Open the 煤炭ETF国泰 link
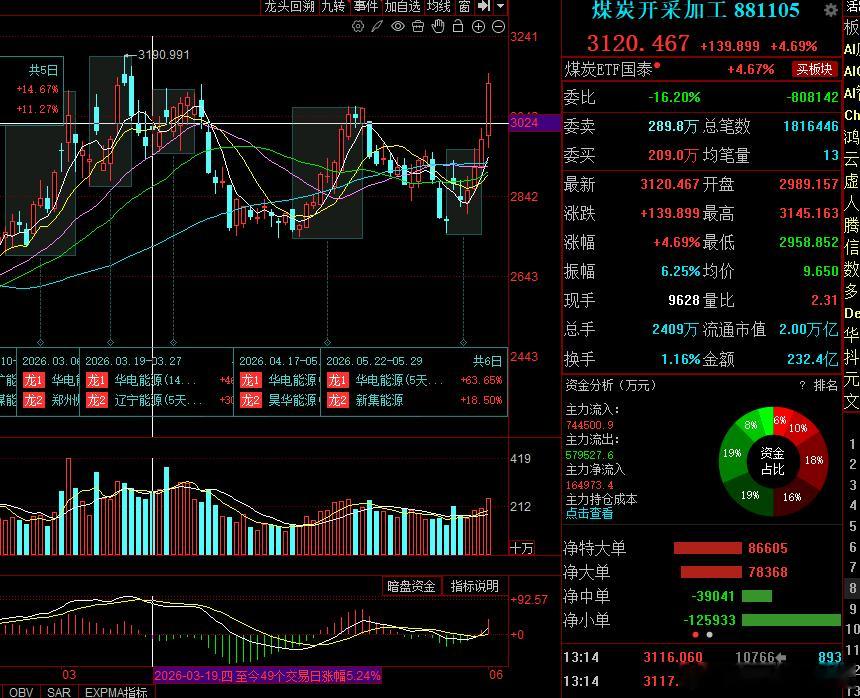 pyautogui.click(x=609, y=69)
